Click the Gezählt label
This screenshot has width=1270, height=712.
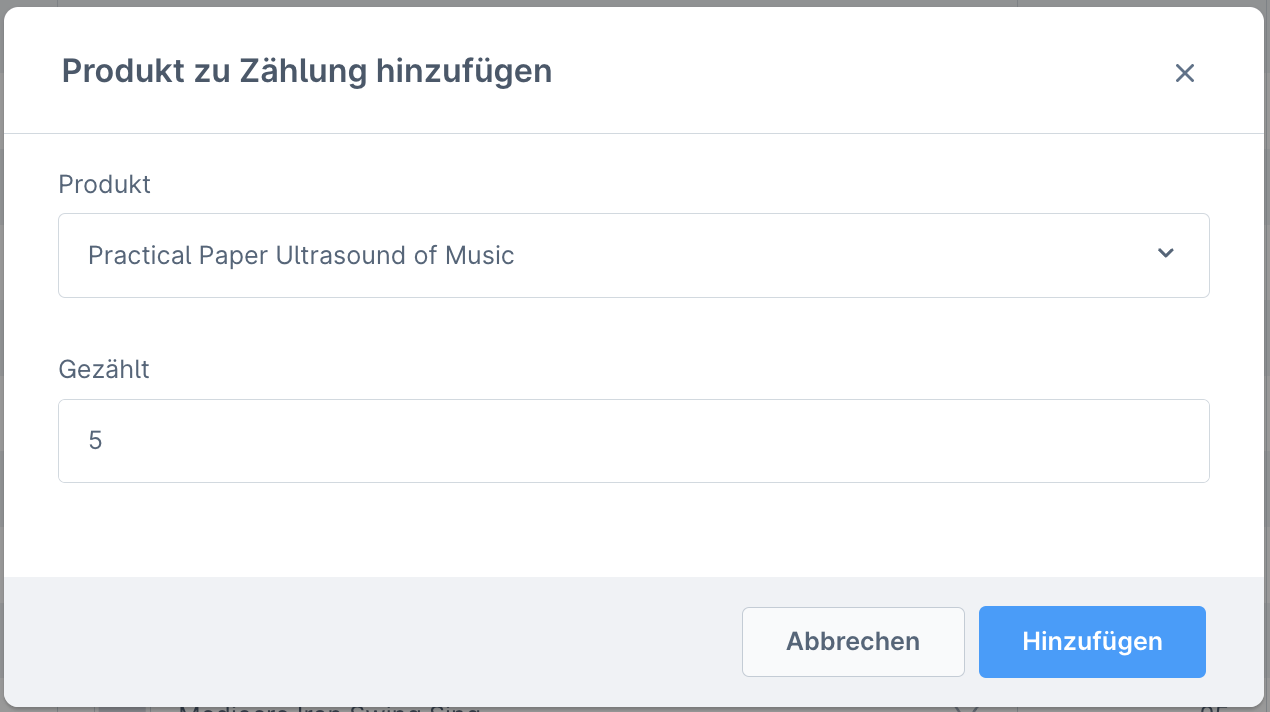coord(103,369)
